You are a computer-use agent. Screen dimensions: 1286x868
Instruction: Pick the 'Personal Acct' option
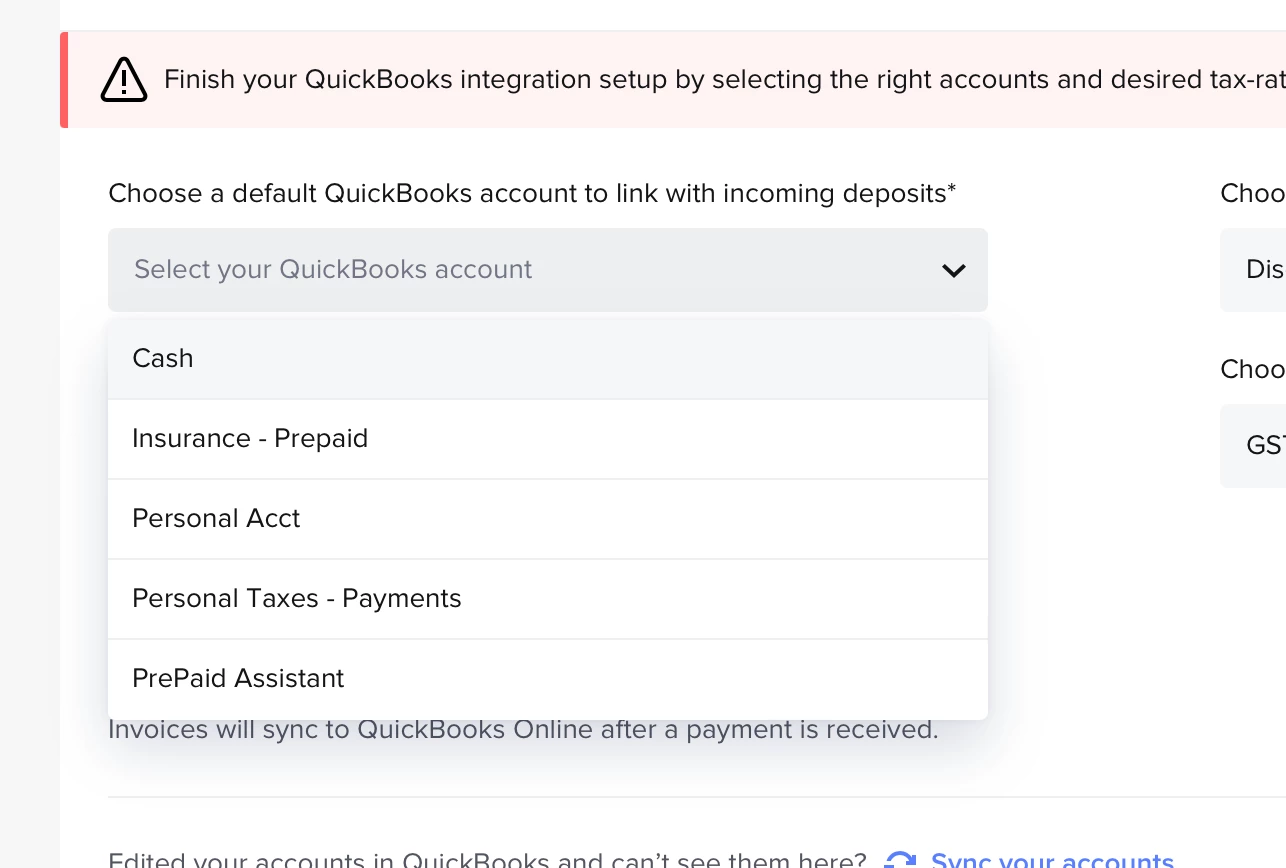548,519
